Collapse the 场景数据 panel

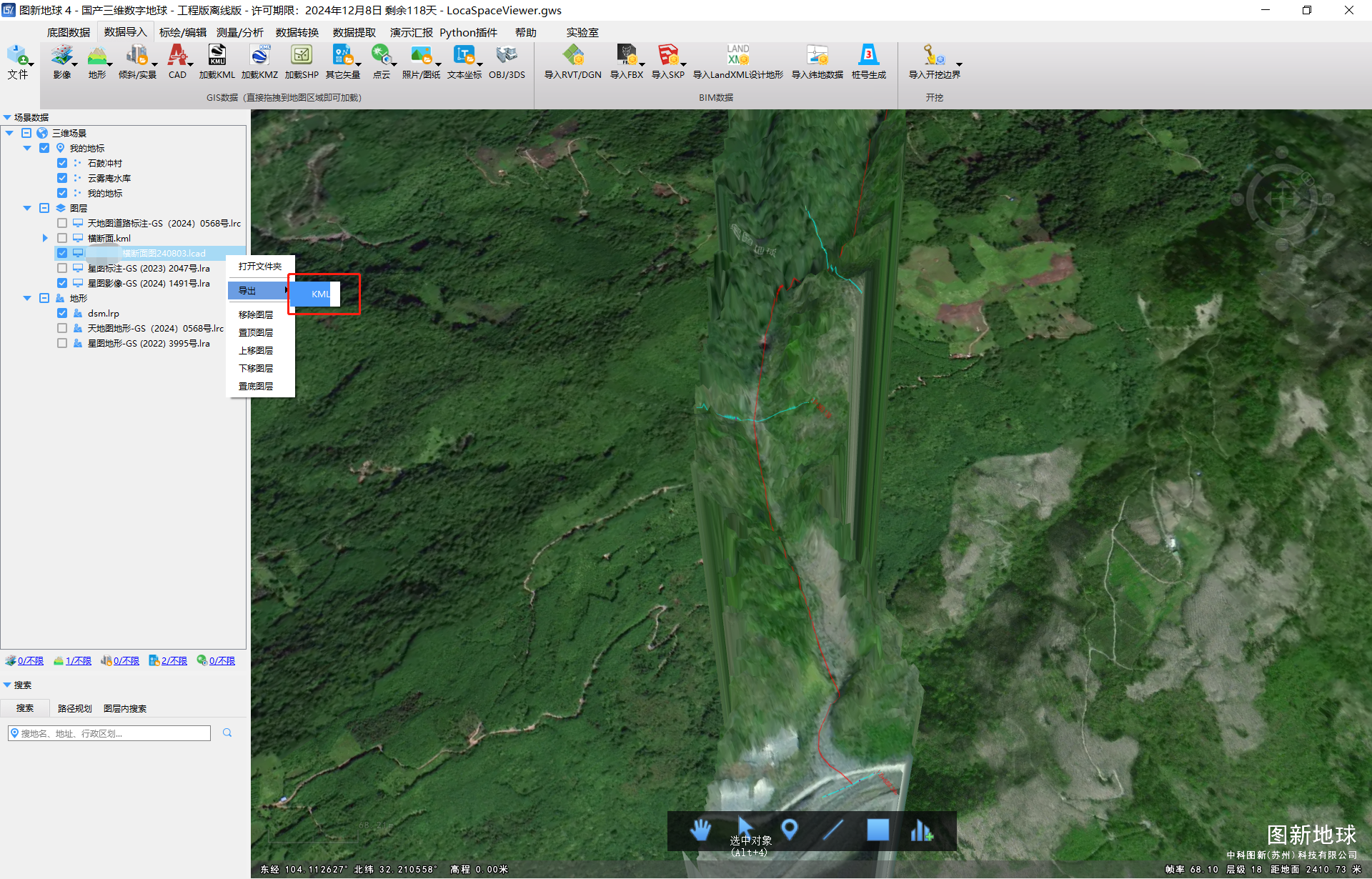[x=7, y=117]
